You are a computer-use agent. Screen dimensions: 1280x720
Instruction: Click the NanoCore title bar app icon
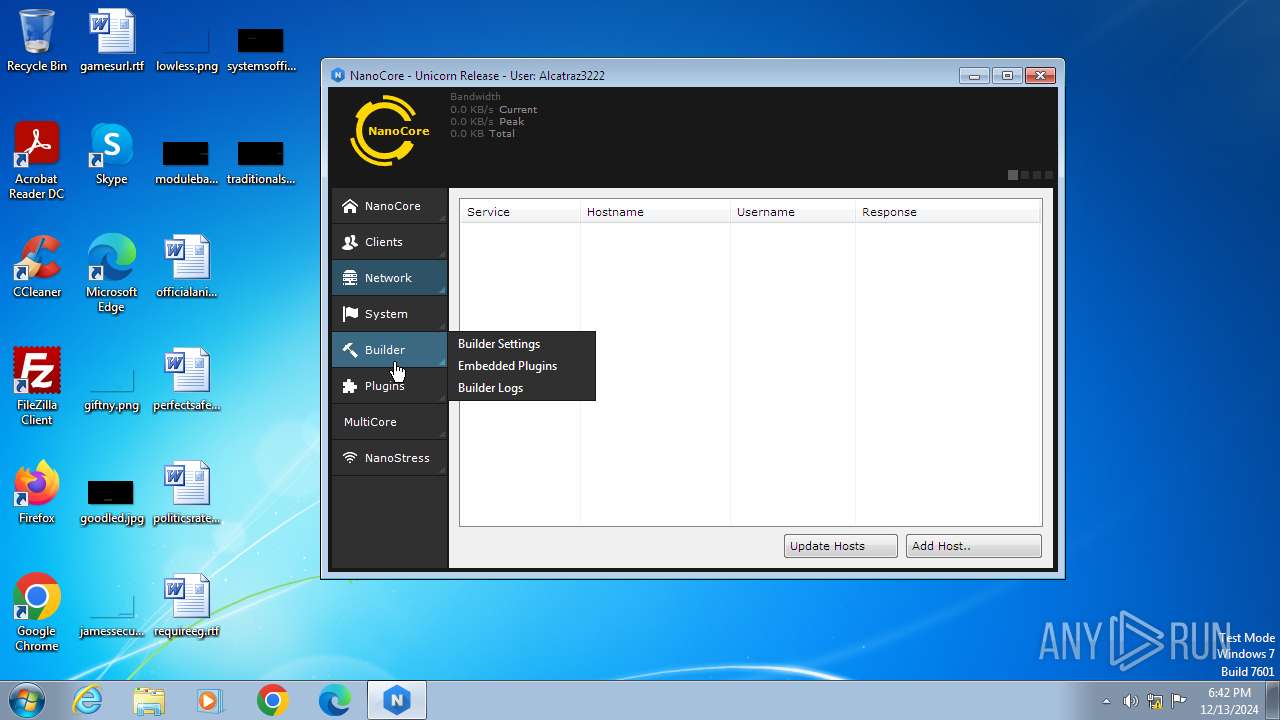[x=338, y=76]
